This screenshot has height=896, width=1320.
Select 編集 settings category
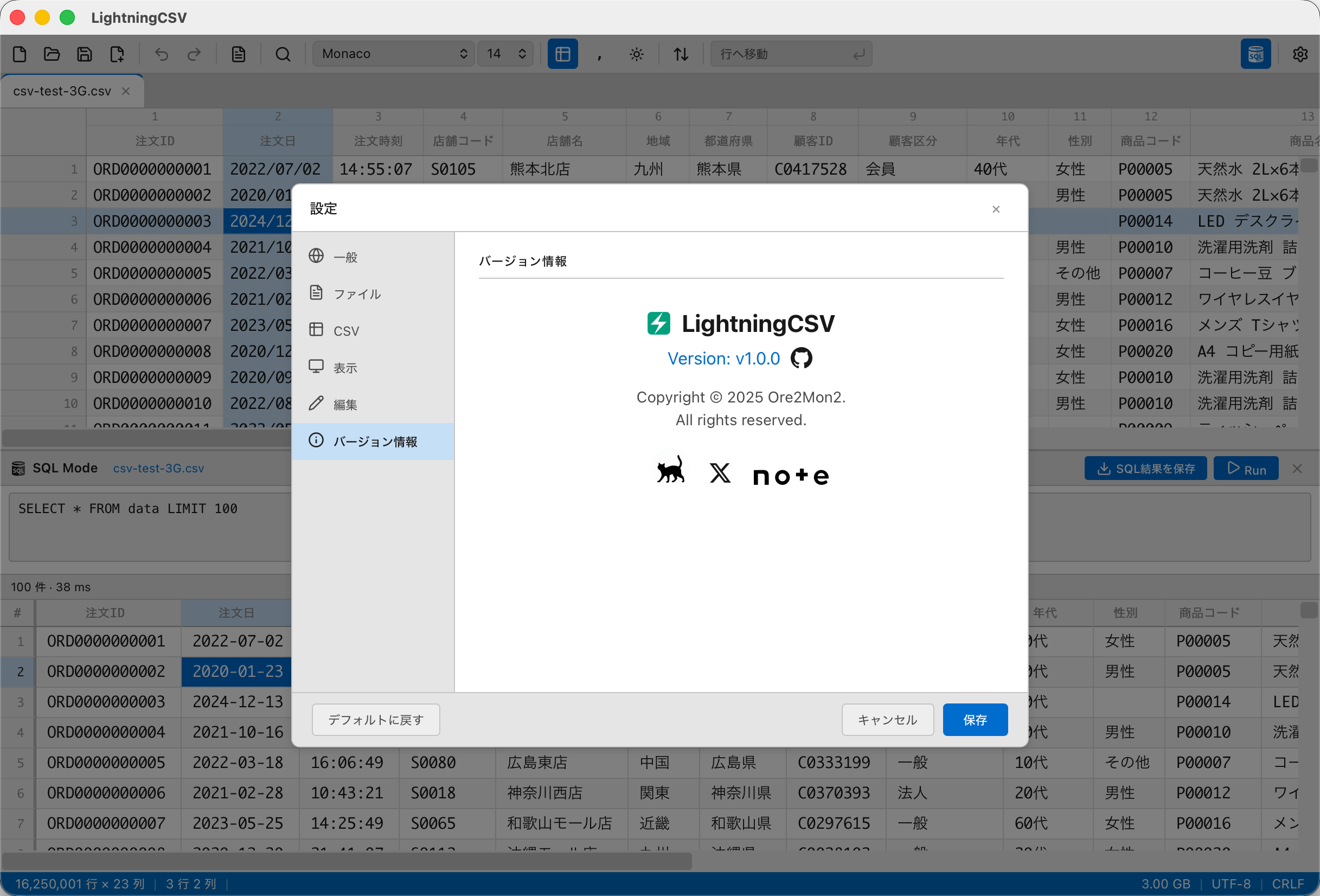(373, 405)
